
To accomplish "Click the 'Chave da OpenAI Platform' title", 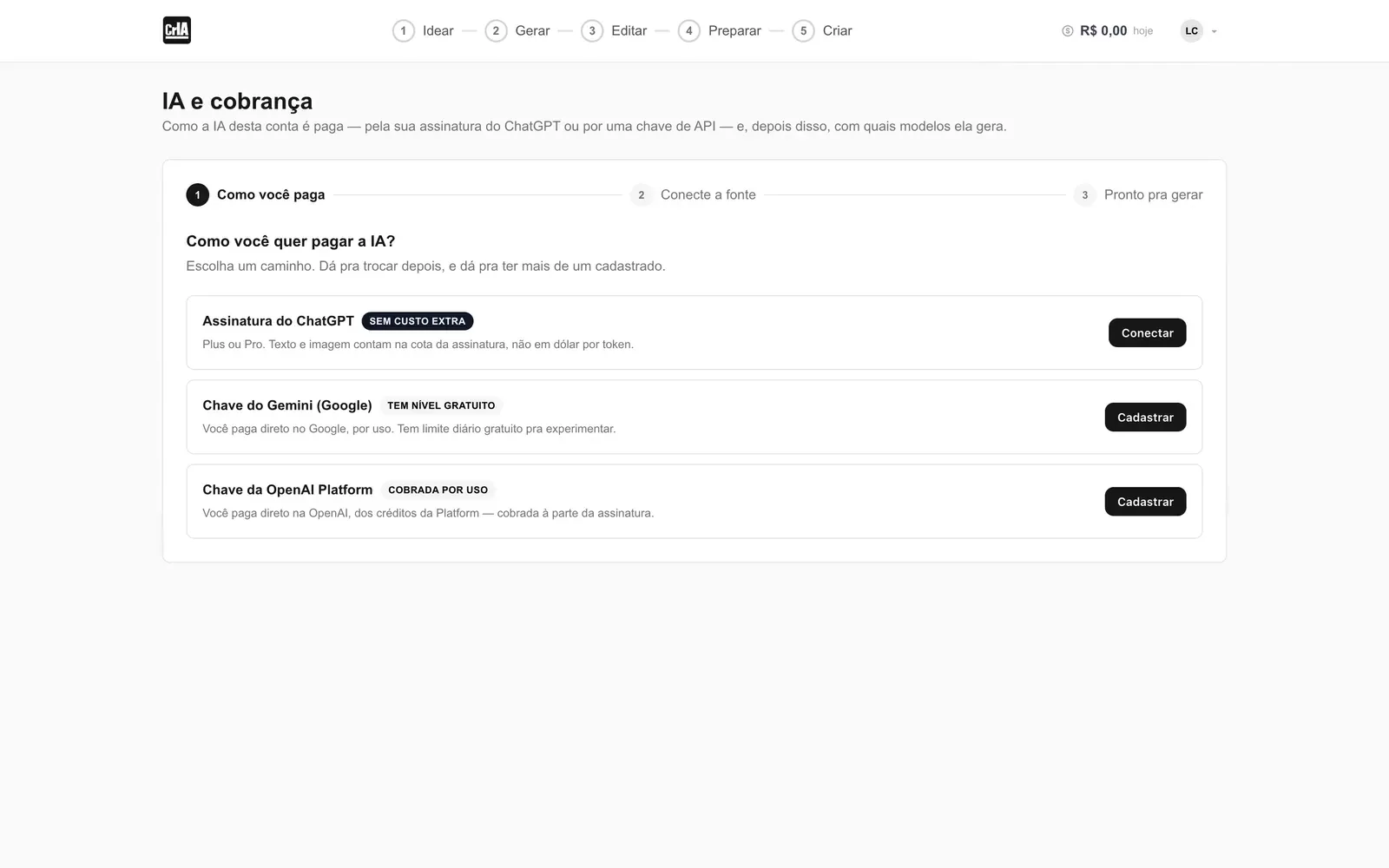I will click(287, 490).
